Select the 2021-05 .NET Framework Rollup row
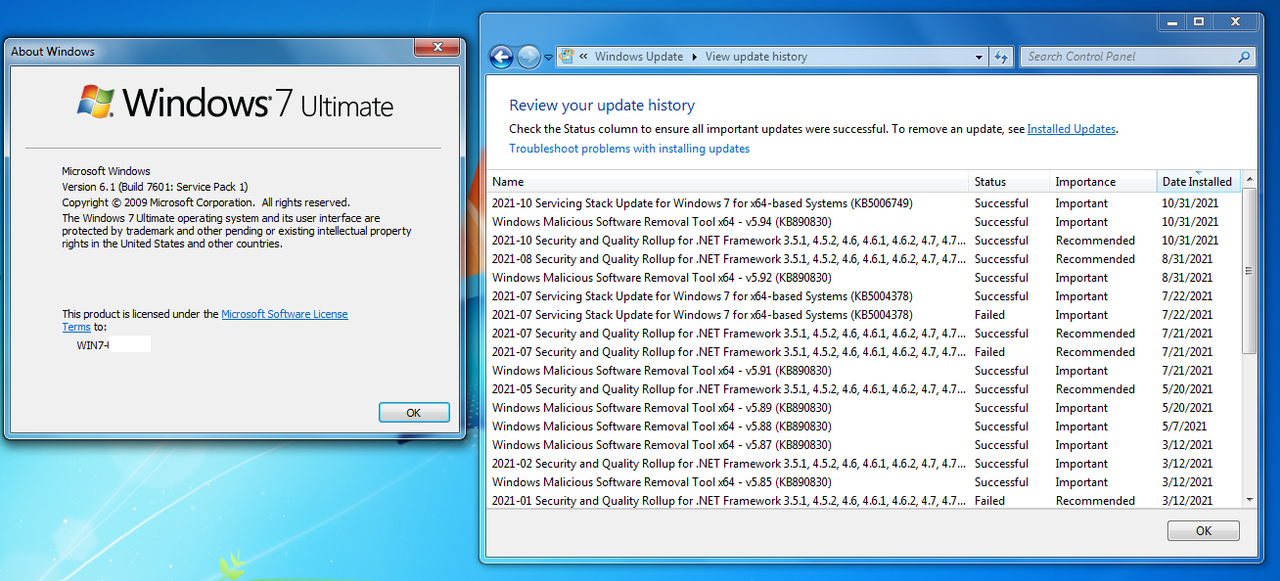This screenshot has height=581, width=1280. pyautogui.click(x=865, y=389)
